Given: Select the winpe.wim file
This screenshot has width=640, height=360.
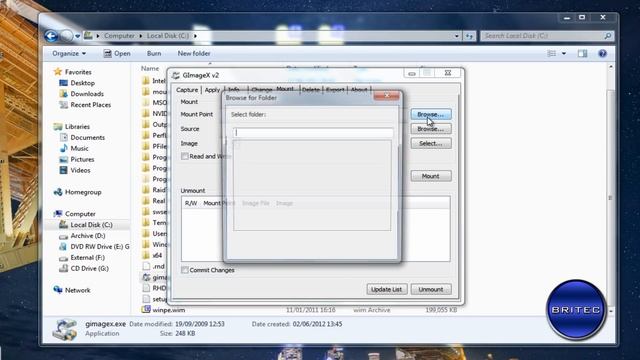Looking at the screenshot, I should pos(169,310).
